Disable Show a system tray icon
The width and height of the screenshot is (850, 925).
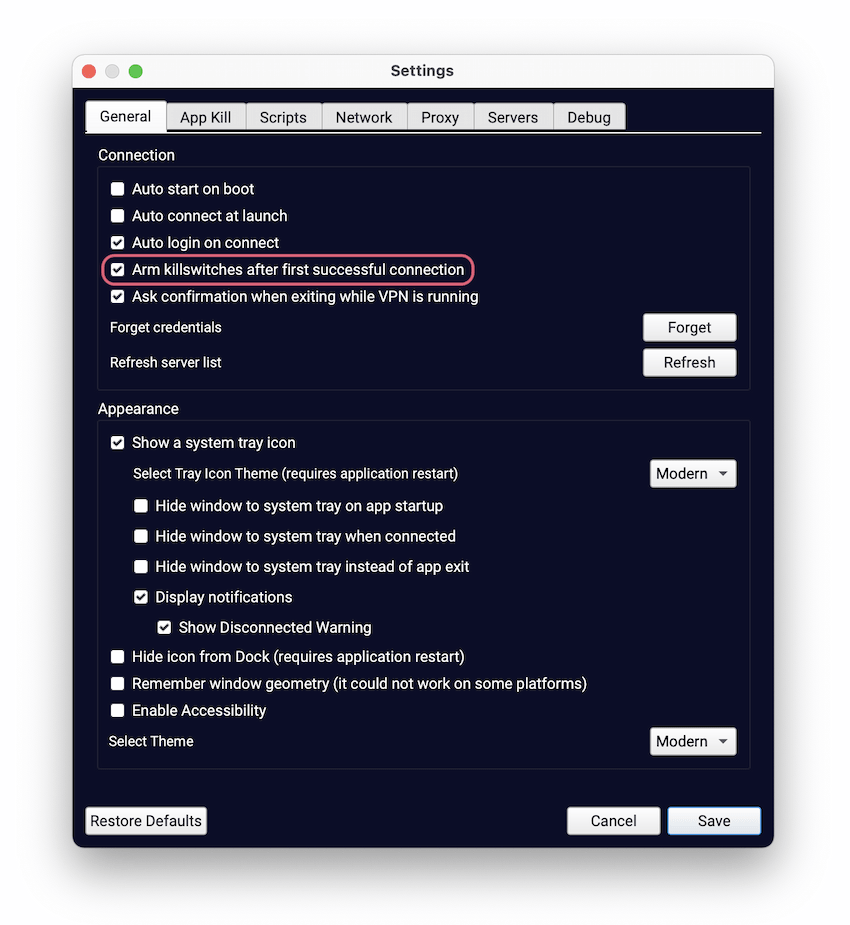117,442
